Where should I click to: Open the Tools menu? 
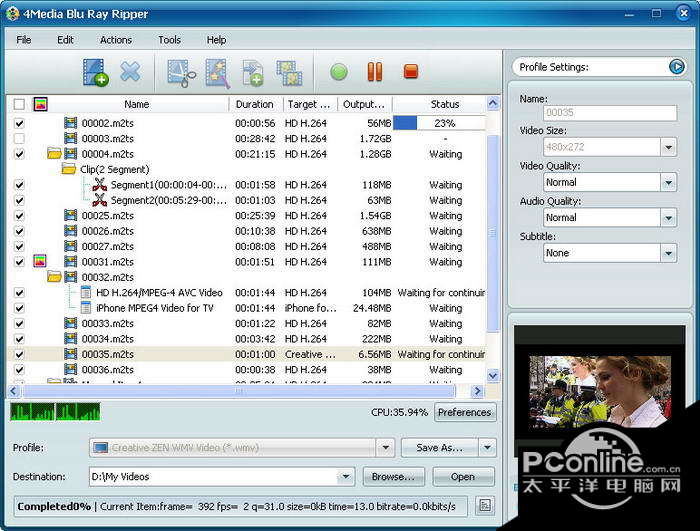[x=169, y=40]
